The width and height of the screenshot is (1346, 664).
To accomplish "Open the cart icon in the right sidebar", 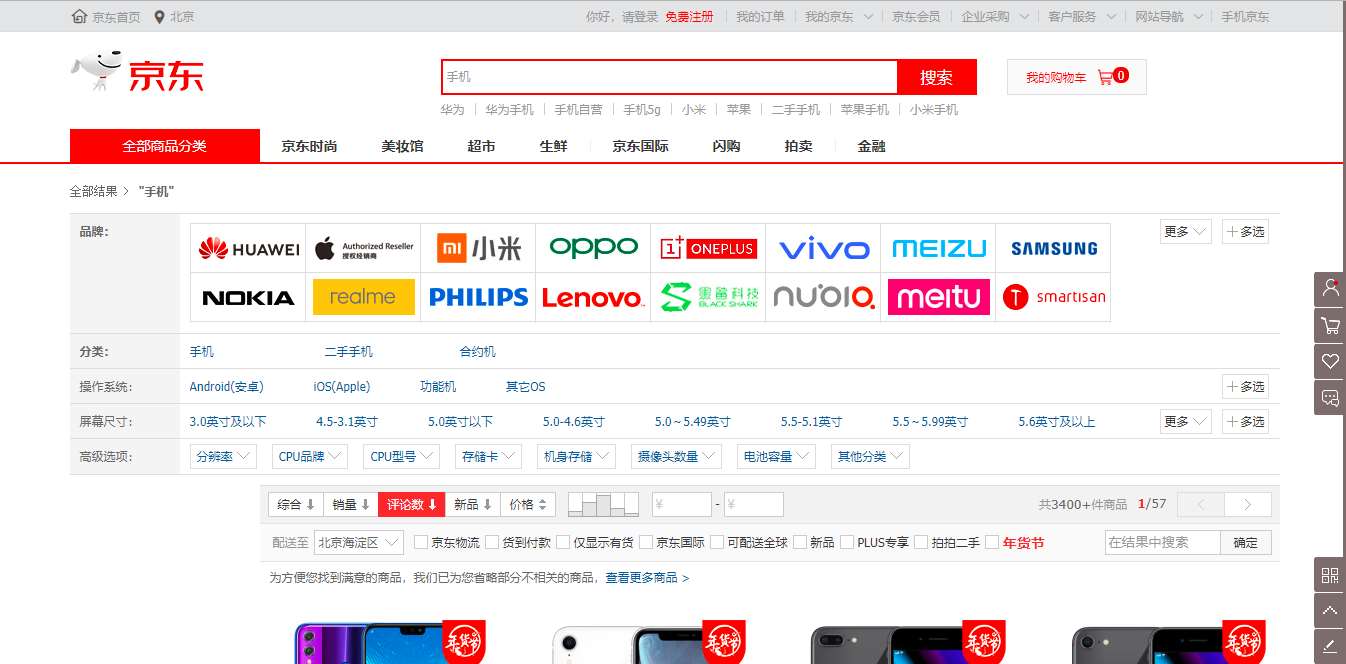I will pyautogui.click(x=1330, y=325).
